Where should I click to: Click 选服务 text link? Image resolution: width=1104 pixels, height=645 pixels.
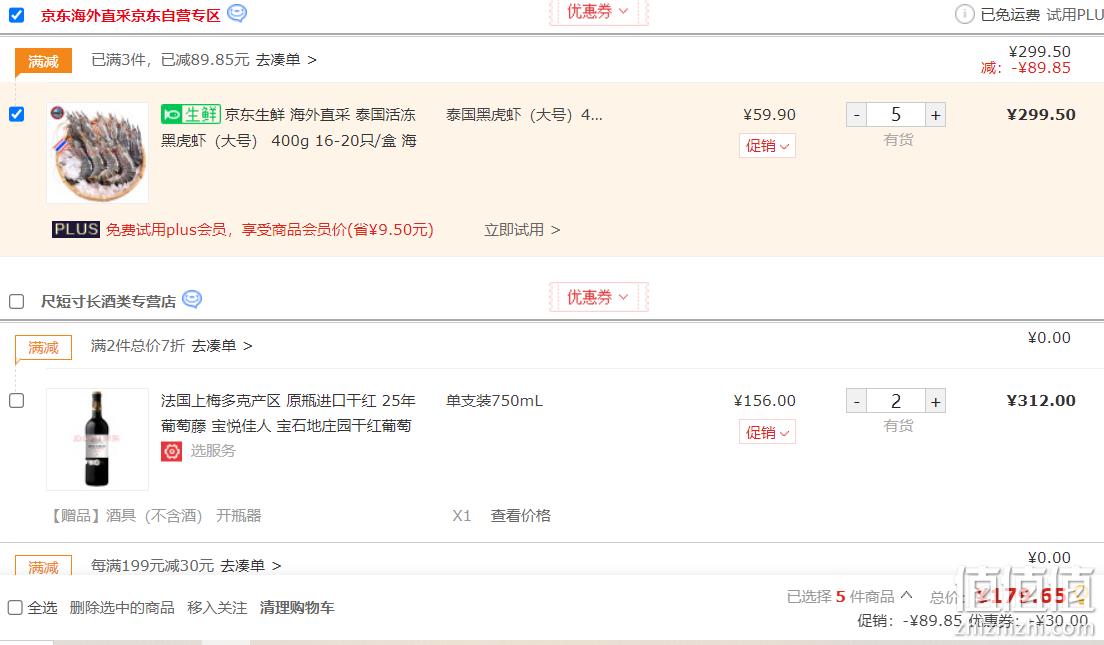click(213, 451)
